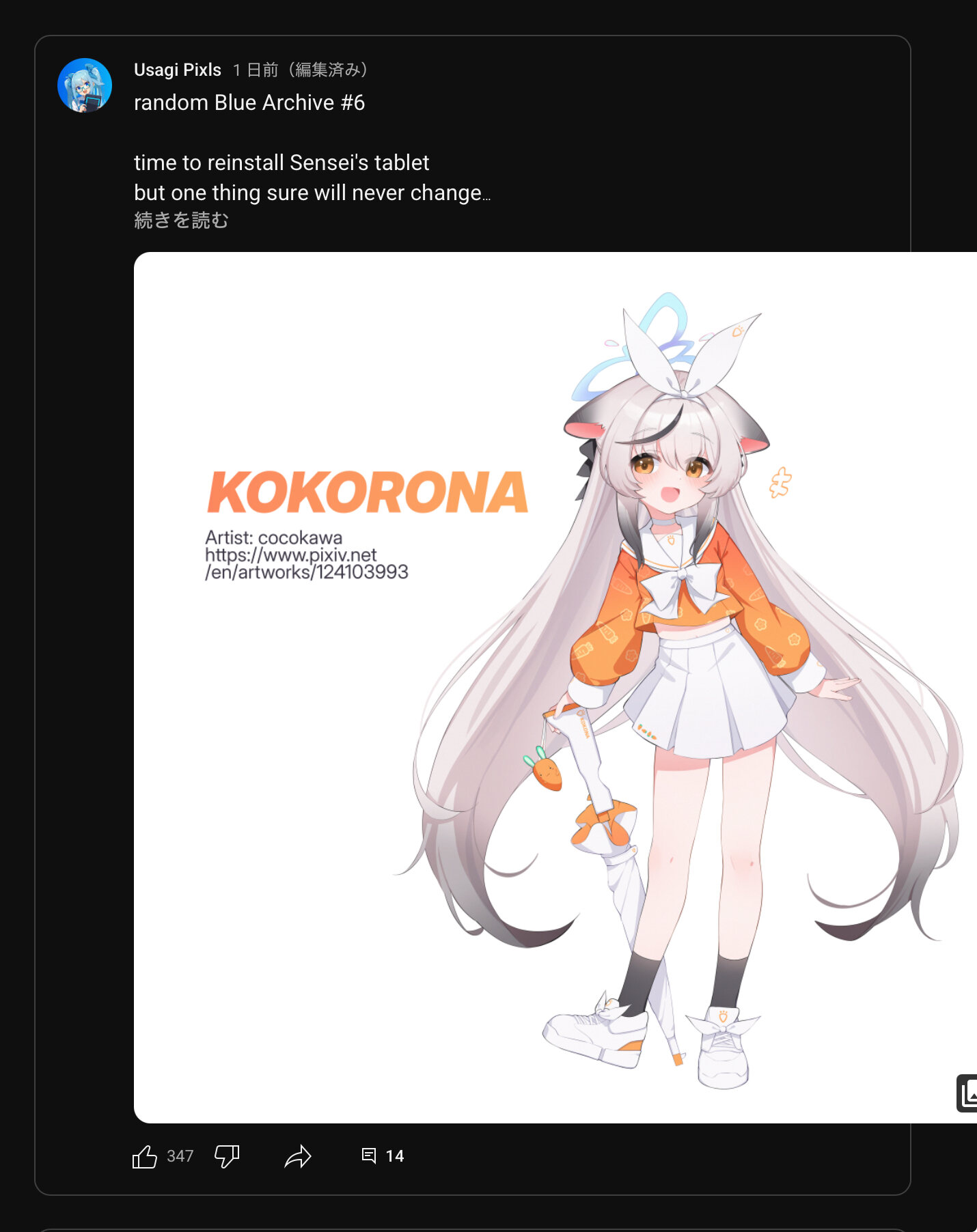
Task: Click the KOKORONA title in the artwork
Action: point(368,492)
